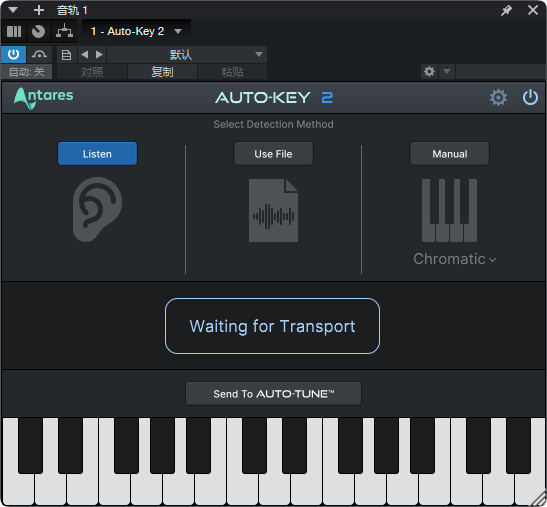Screen dimensions: 547x507
Task: Click the Select Detection Method label
Action: [x=273, y=124]
